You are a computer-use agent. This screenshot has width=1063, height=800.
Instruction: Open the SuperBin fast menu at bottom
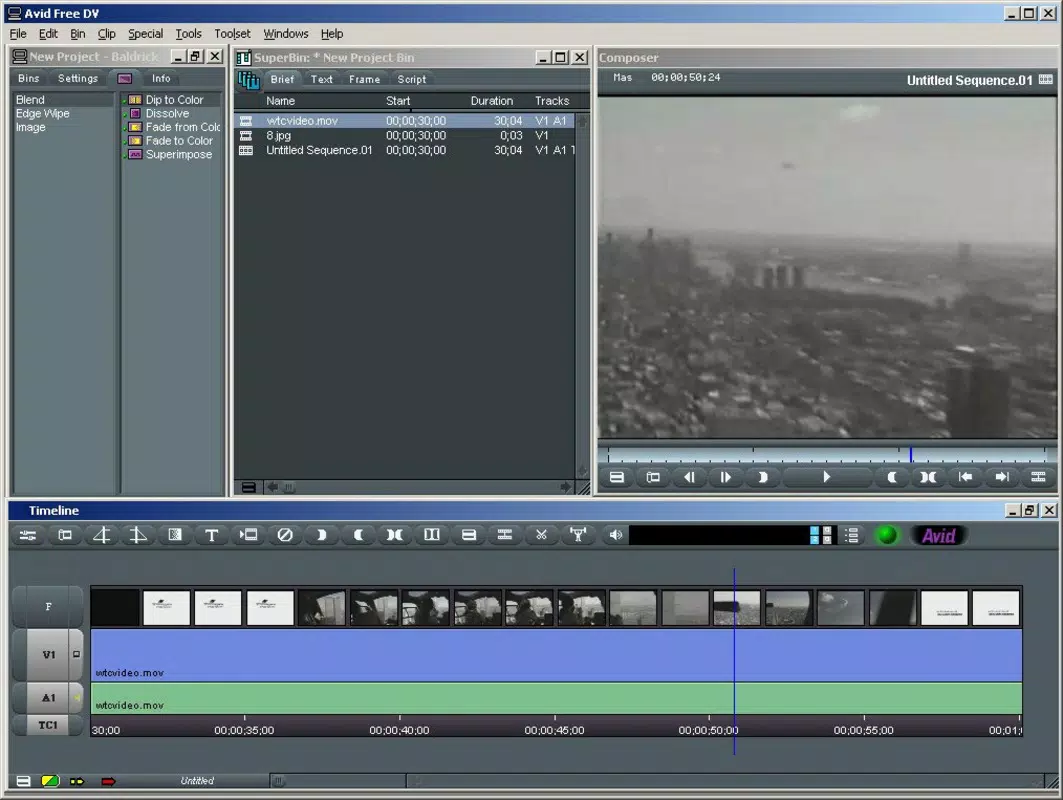point(249,487)
